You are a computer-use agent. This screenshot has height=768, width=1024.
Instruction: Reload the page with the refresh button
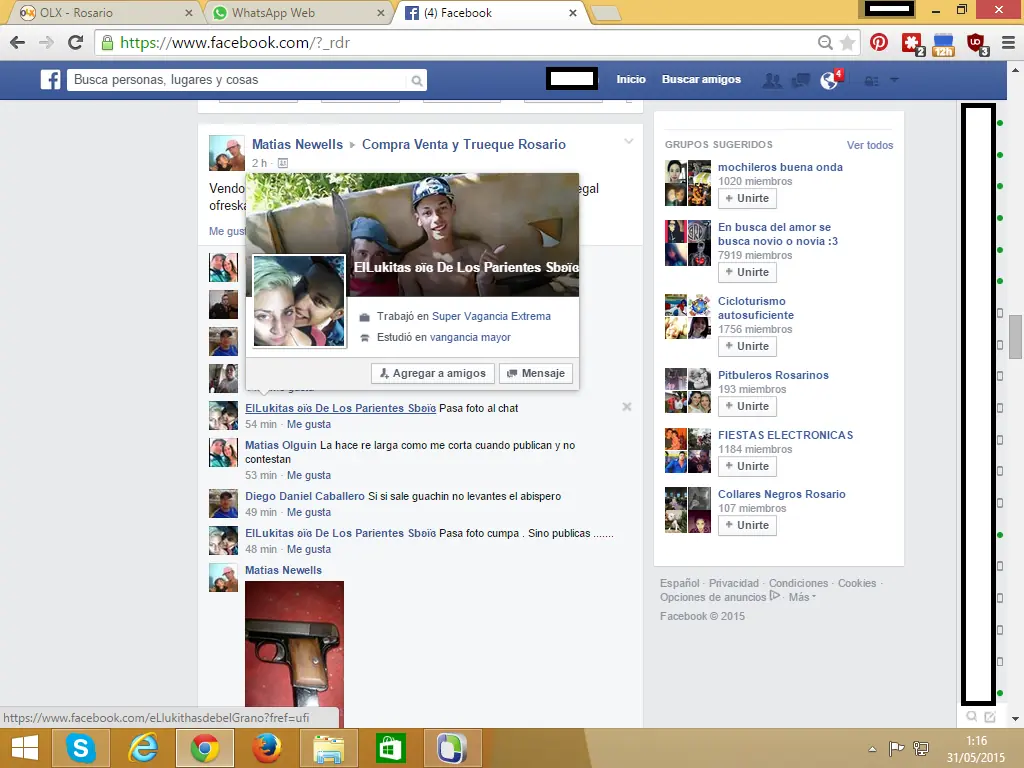pos(75,43)
